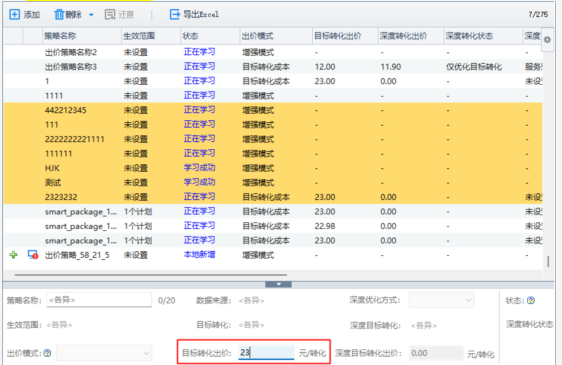Sort by the 生效范围 column header
The height and width of the screenshot is (365, 562).
[x=151, y=36]
